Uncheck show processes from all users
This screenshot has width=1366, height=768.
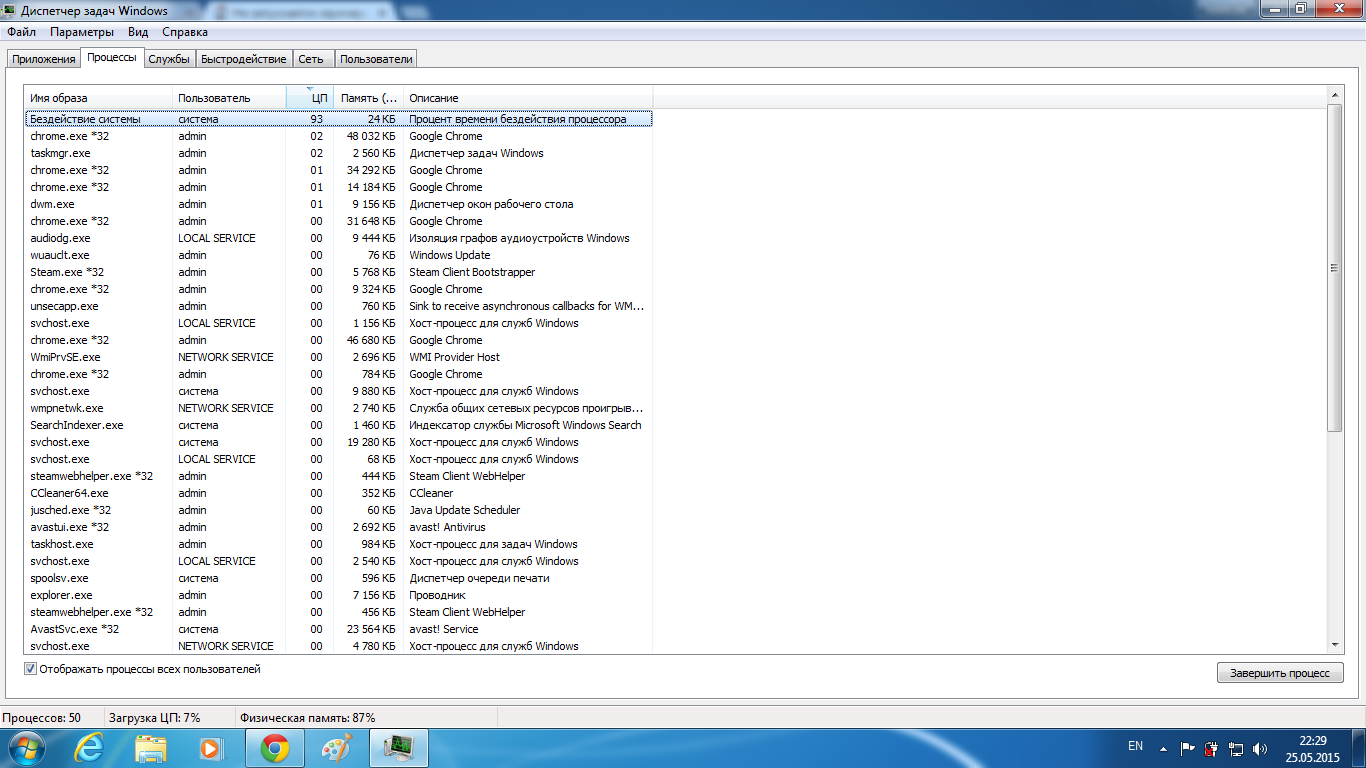click(30, 669)
